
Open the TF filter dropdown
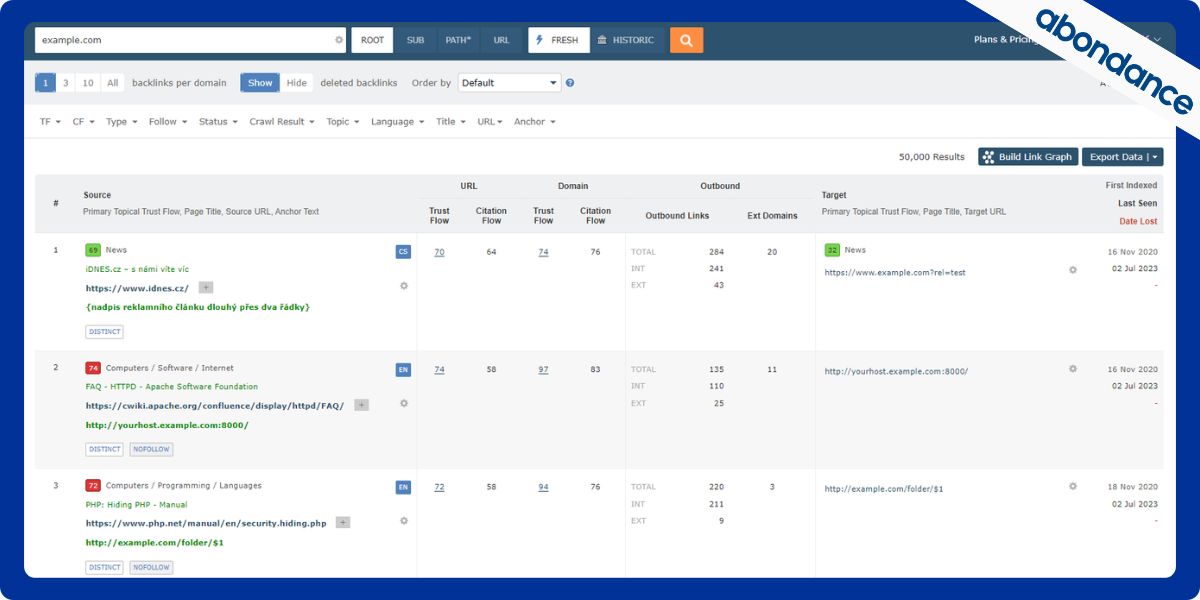[x=49, y=122]
